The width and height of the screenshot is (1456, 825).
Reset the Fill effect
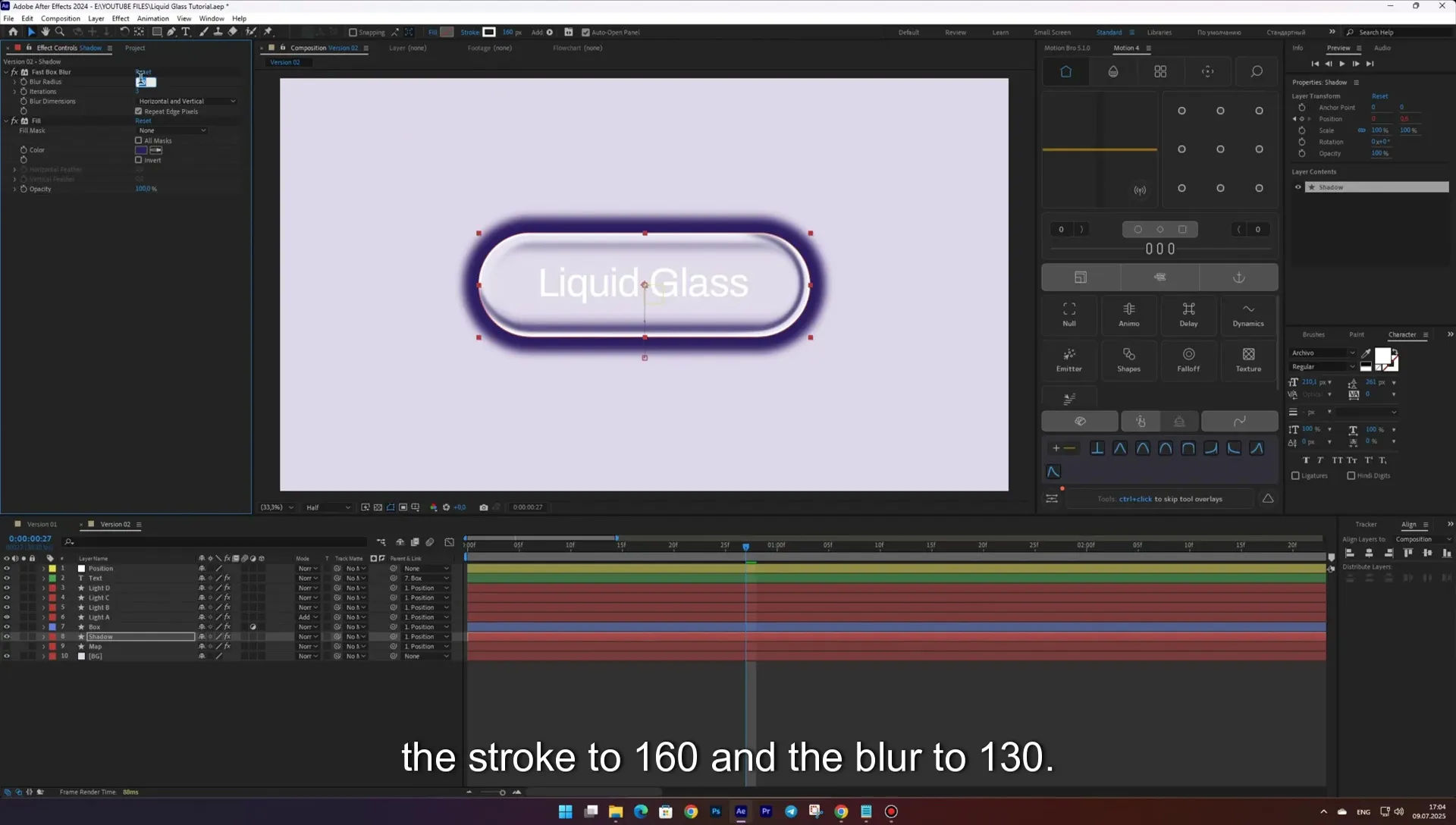click(x=143, y=121)
